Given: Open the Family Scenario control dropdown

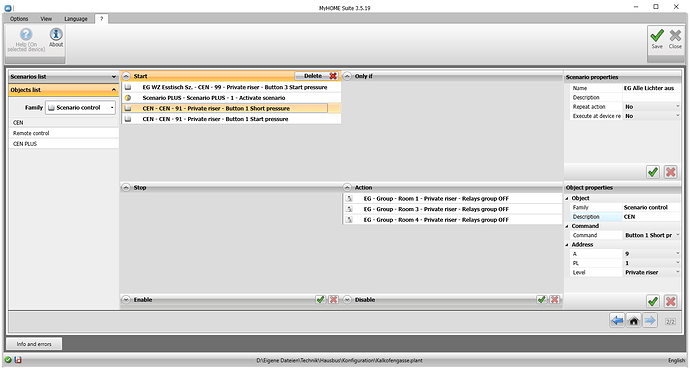Looking at the screenshot, I should click(112, 108).
